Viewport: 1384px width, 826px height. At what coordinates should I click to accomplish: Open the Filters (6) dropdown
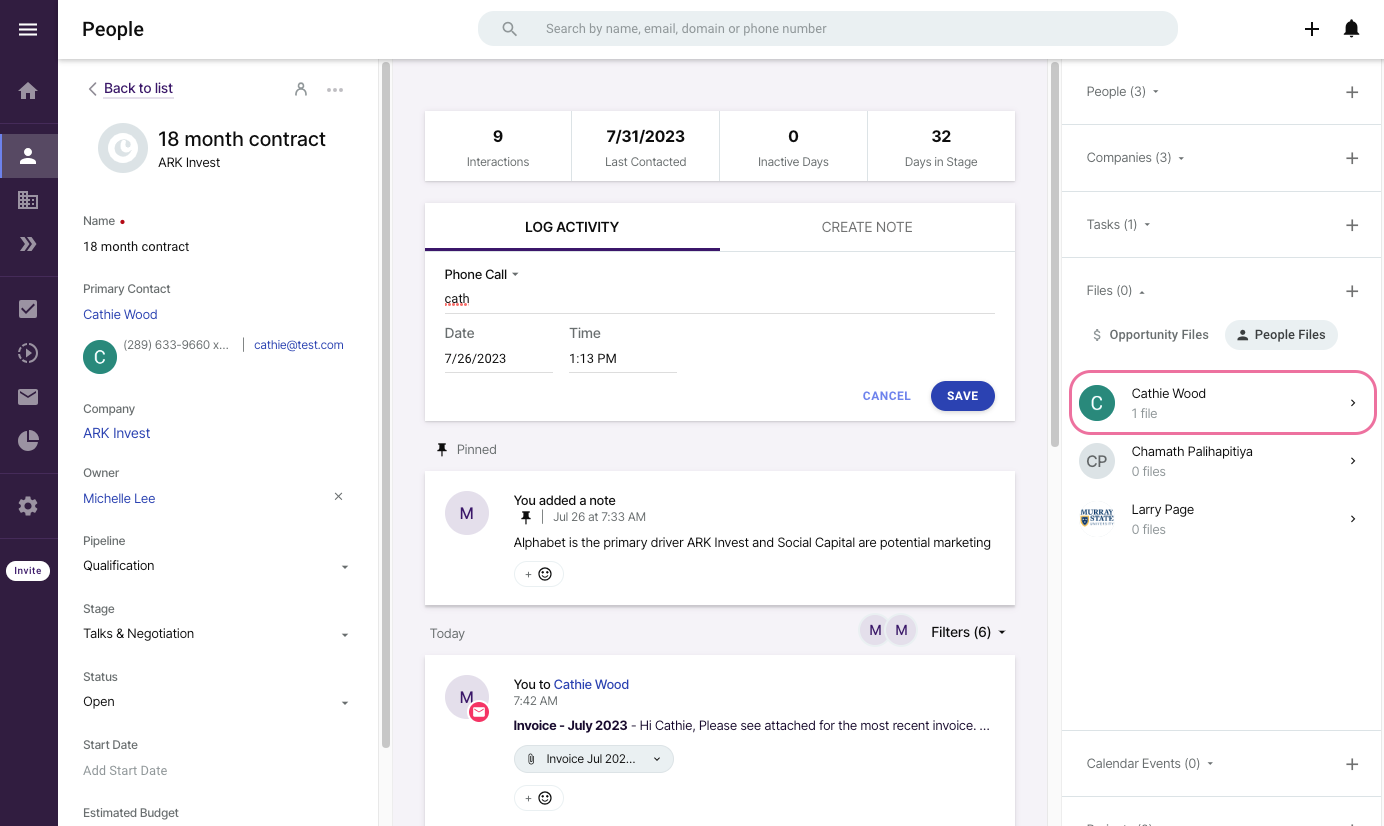968,632
